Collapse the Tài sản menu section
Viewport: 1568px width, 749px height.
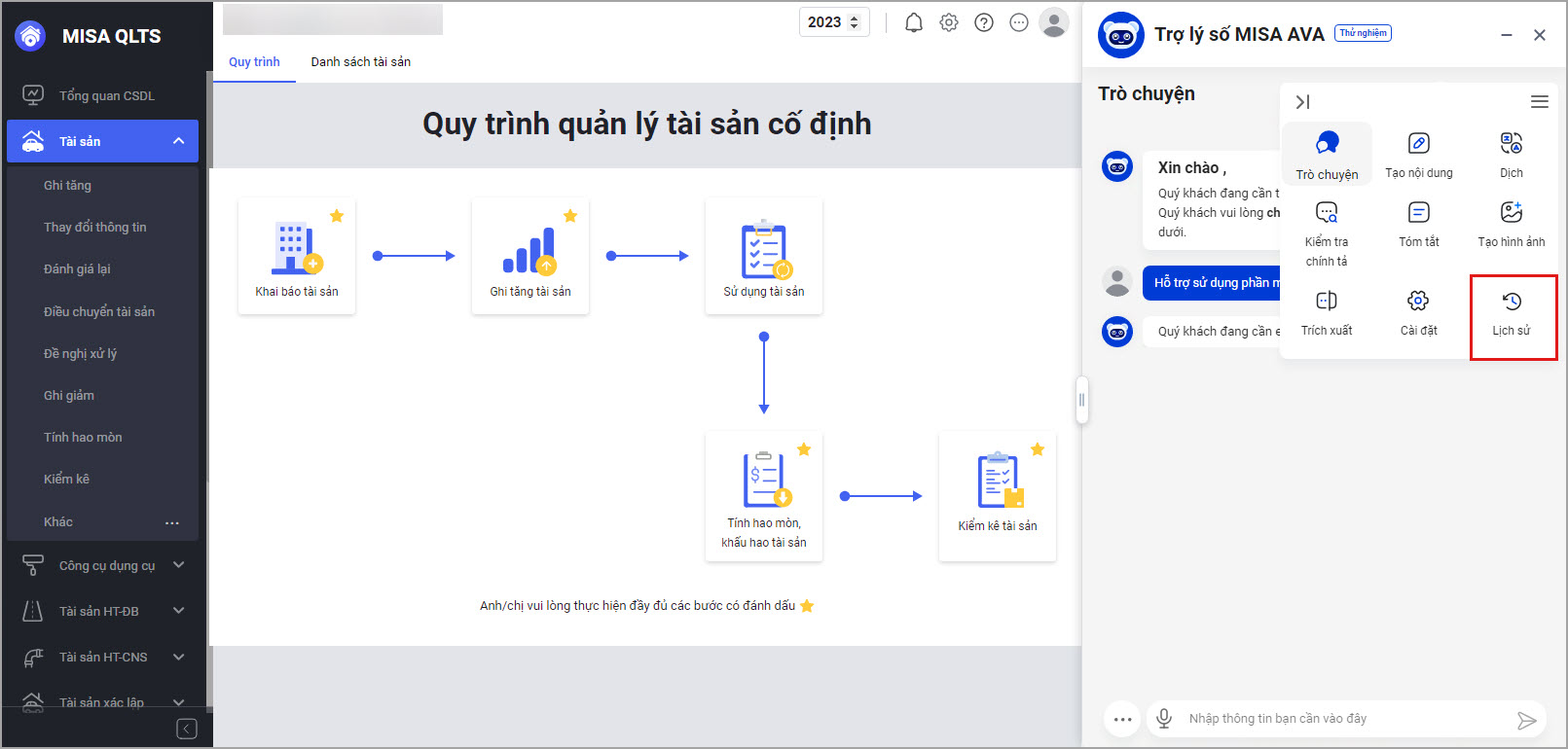(x=179, y=141)
